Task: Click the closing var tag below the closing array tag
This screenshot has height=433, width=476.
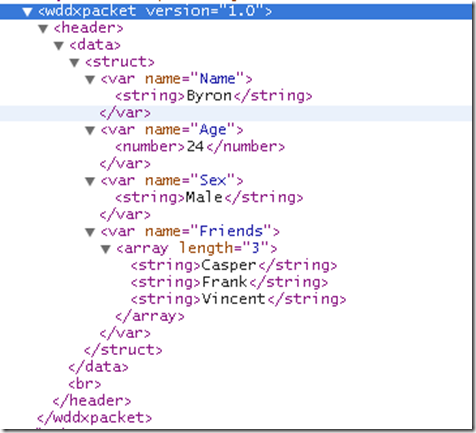Action: pyautogui.click(x=125, y=333)
